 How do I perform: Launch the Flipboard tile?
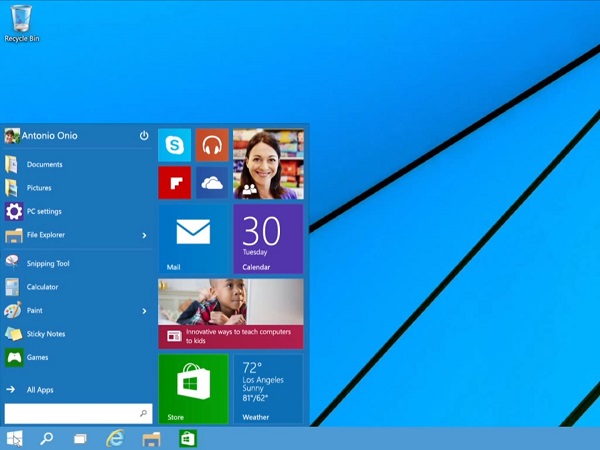(x=174, y=183)
